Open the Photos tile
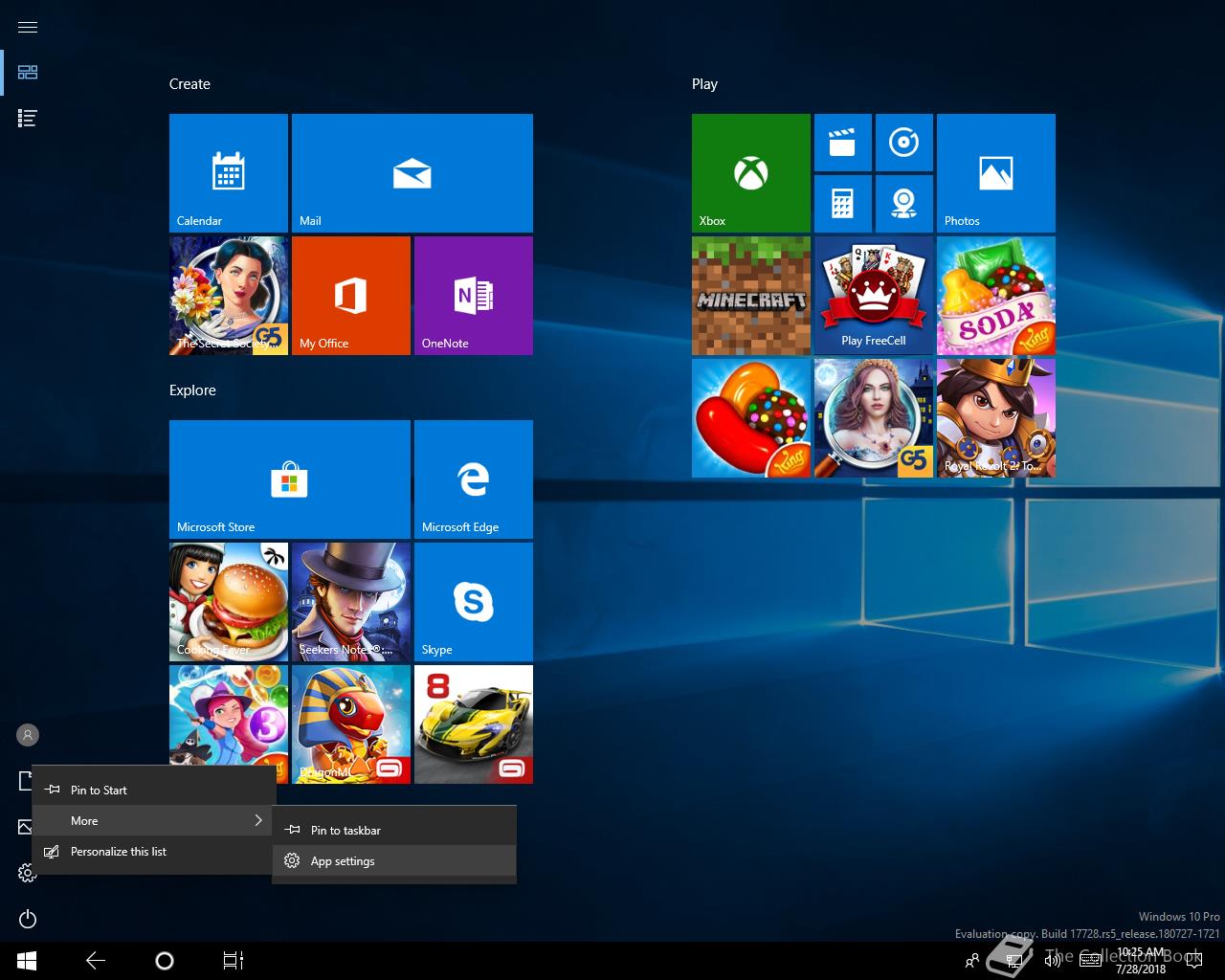 click(996, 173)
